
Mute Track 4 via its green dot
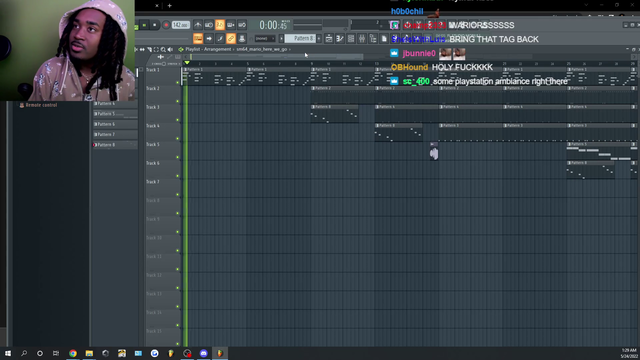(178, 139)
